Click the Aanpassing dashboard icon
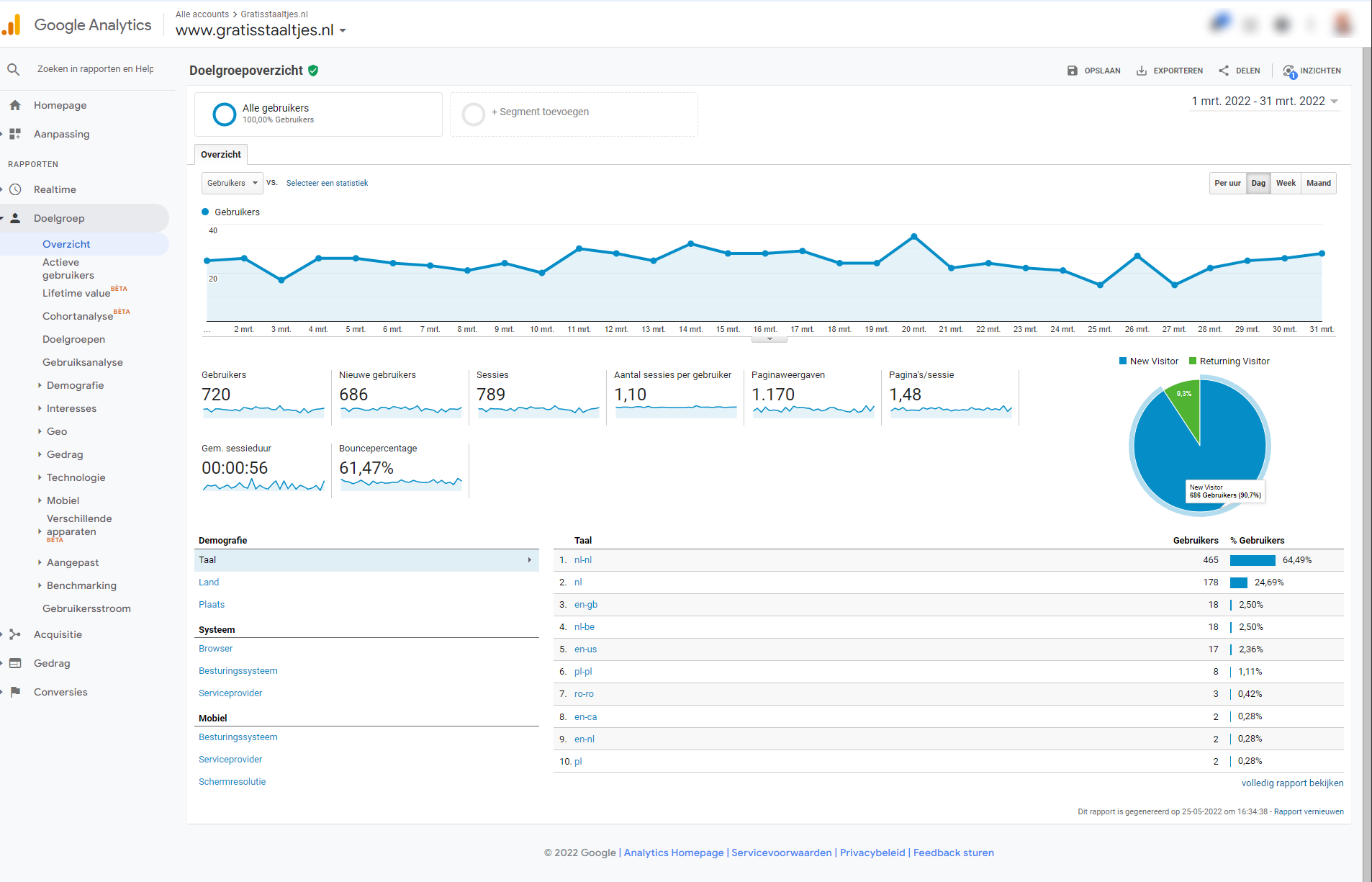Viewport: 1372px width, 882px height. point(15,134)
